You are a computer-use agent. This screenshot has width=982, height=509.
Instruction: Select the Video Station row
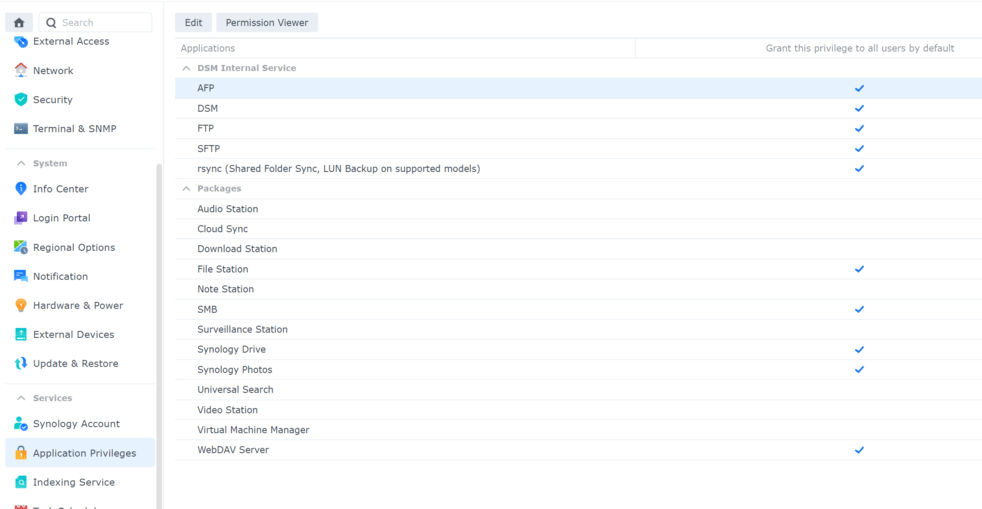[x=579, y=410]
